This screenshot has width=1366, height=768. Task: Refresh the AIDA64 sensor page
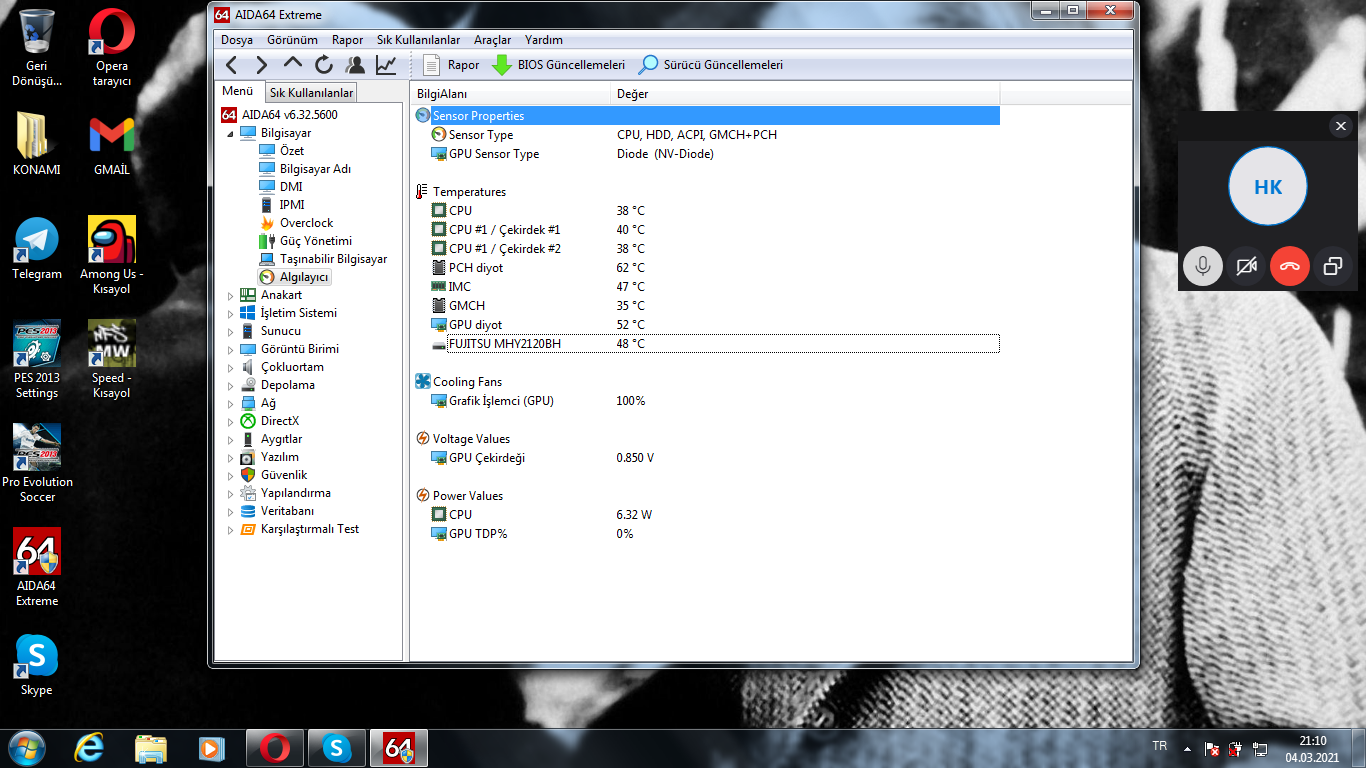coord(324,65)
